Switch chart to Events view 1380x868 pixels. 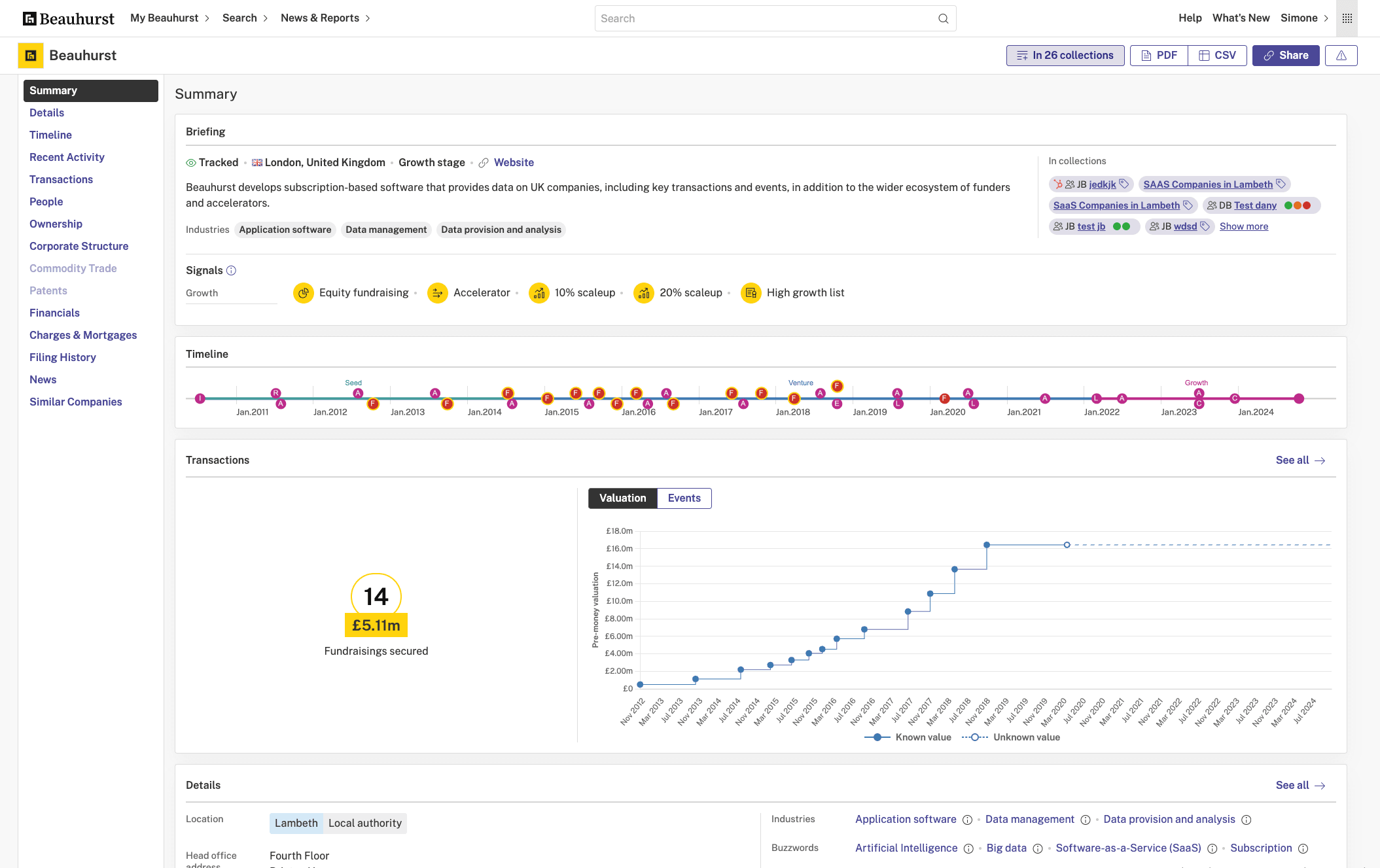point(684,498)
